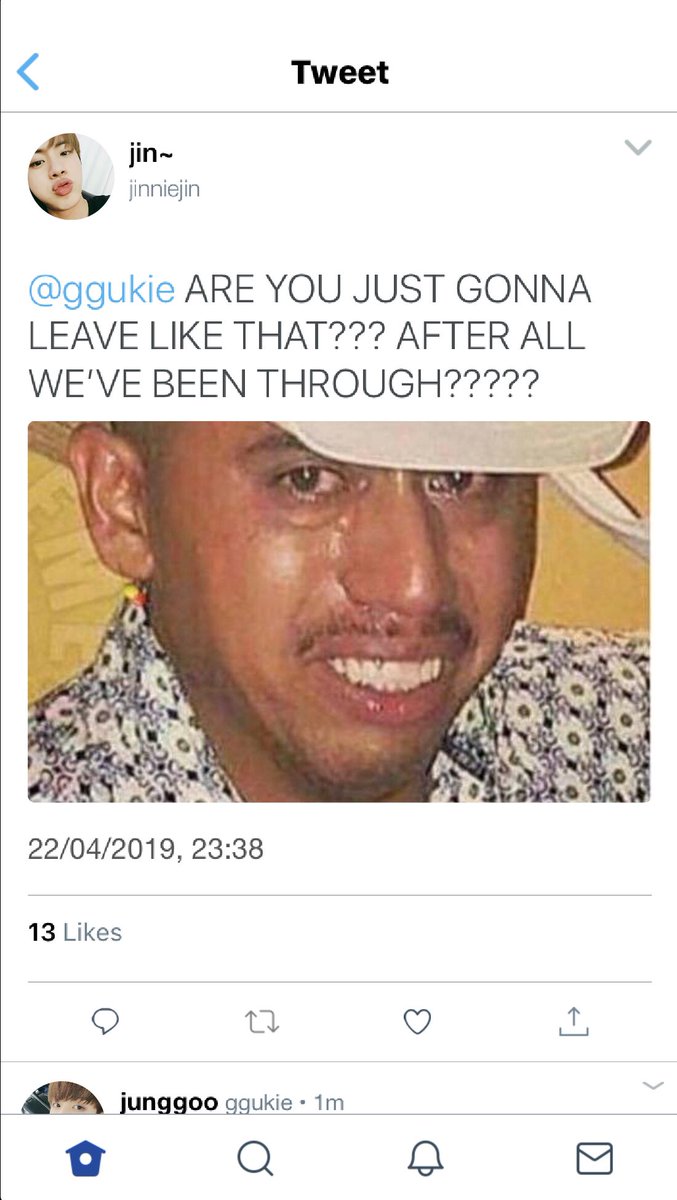Open the crying man meme image
Viewport: 677px width, 1200px height.
point(339,611)
